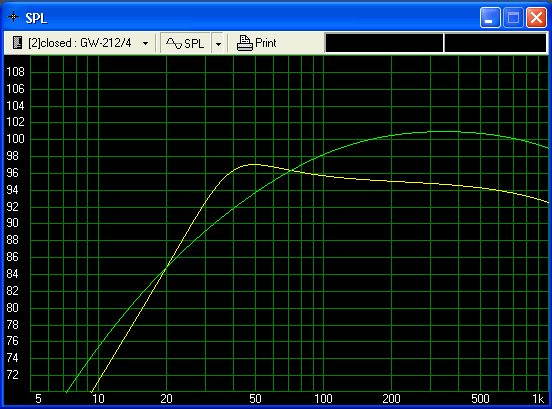Click the yellow curve peak near 50 Hz

(254, 164)
